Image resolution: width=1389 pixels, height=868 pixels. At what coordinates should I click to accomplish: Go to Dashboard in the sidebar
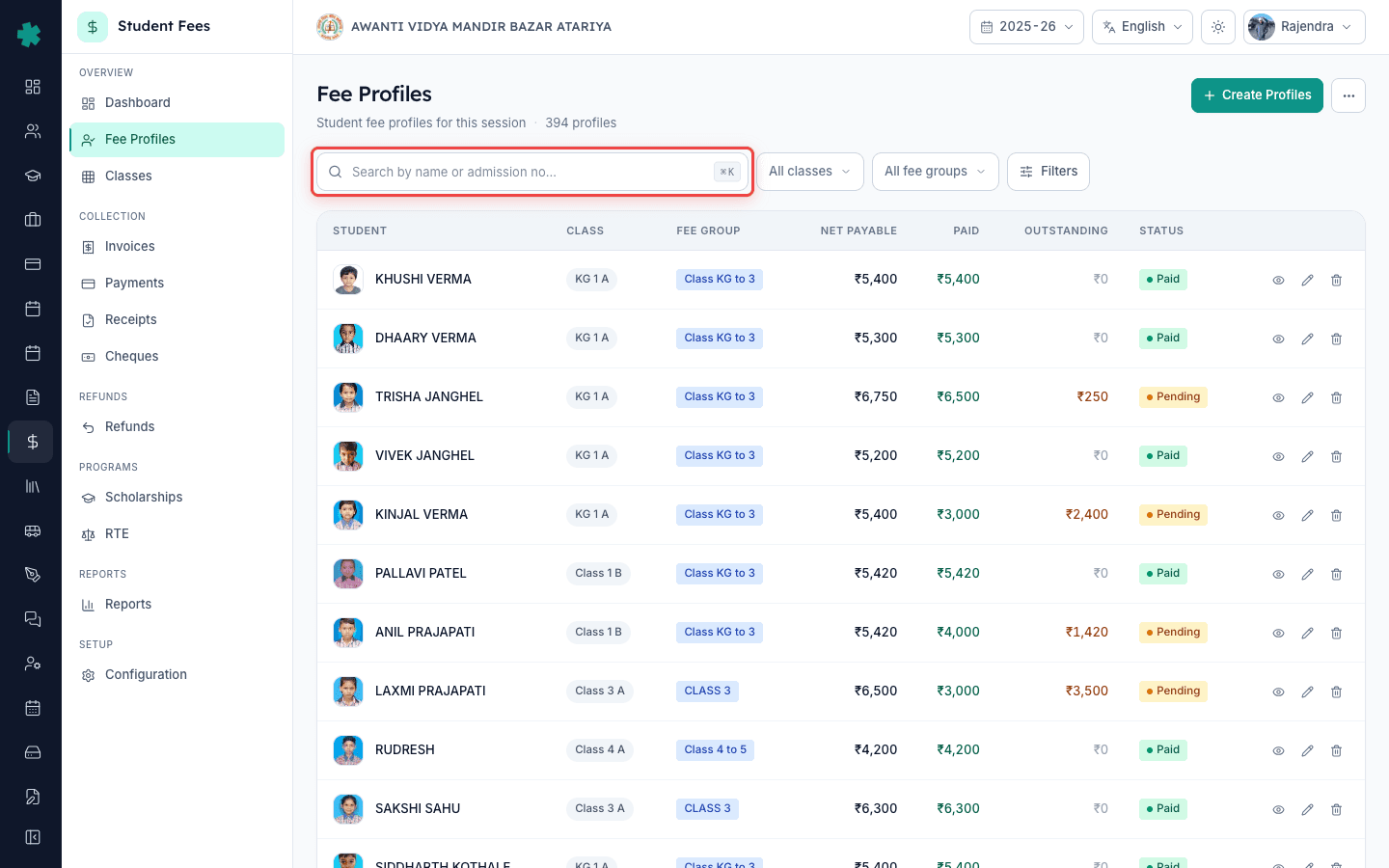(x=177, y=103)
